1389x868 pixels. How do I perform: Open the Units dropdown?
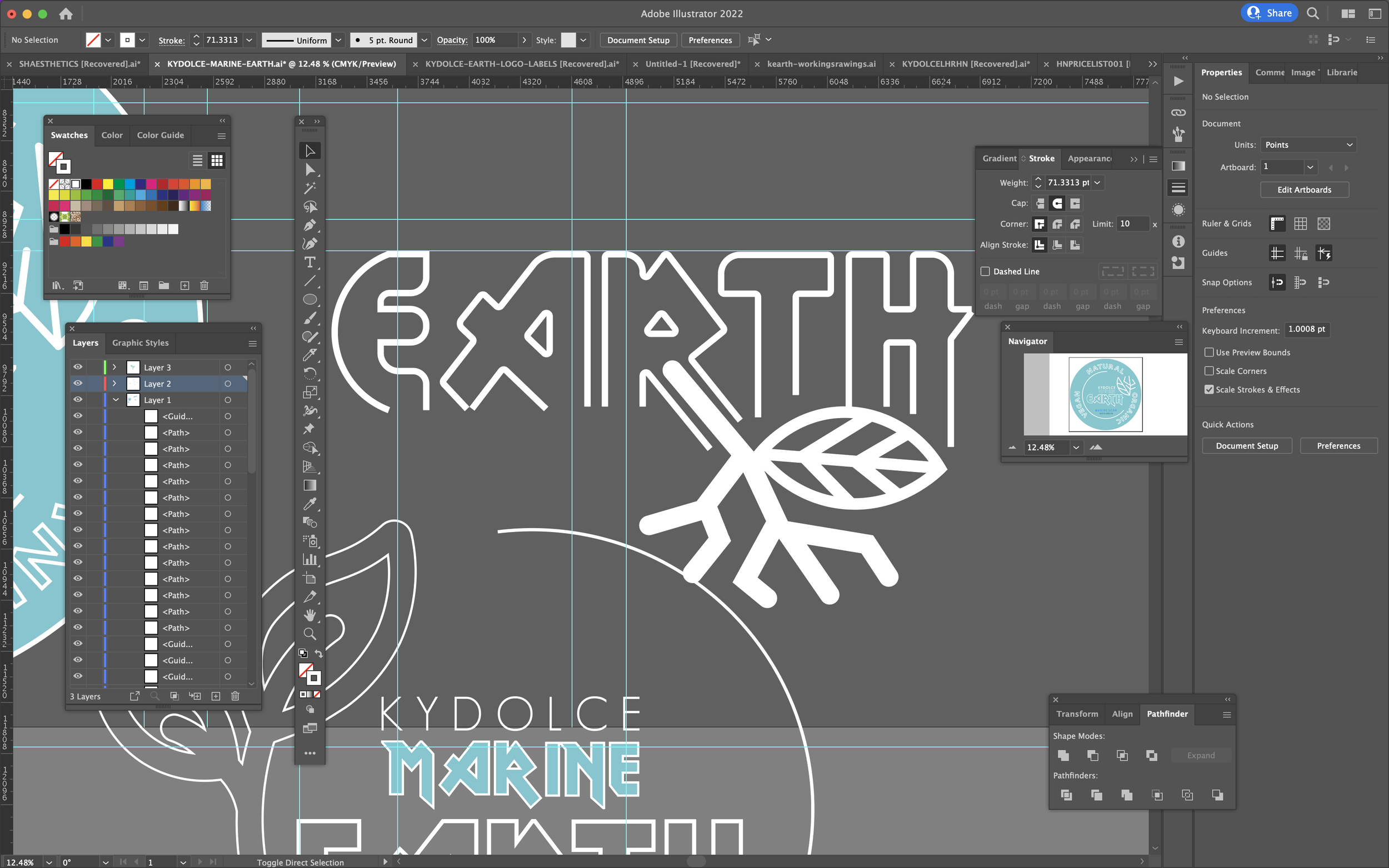coord(1308,144)
